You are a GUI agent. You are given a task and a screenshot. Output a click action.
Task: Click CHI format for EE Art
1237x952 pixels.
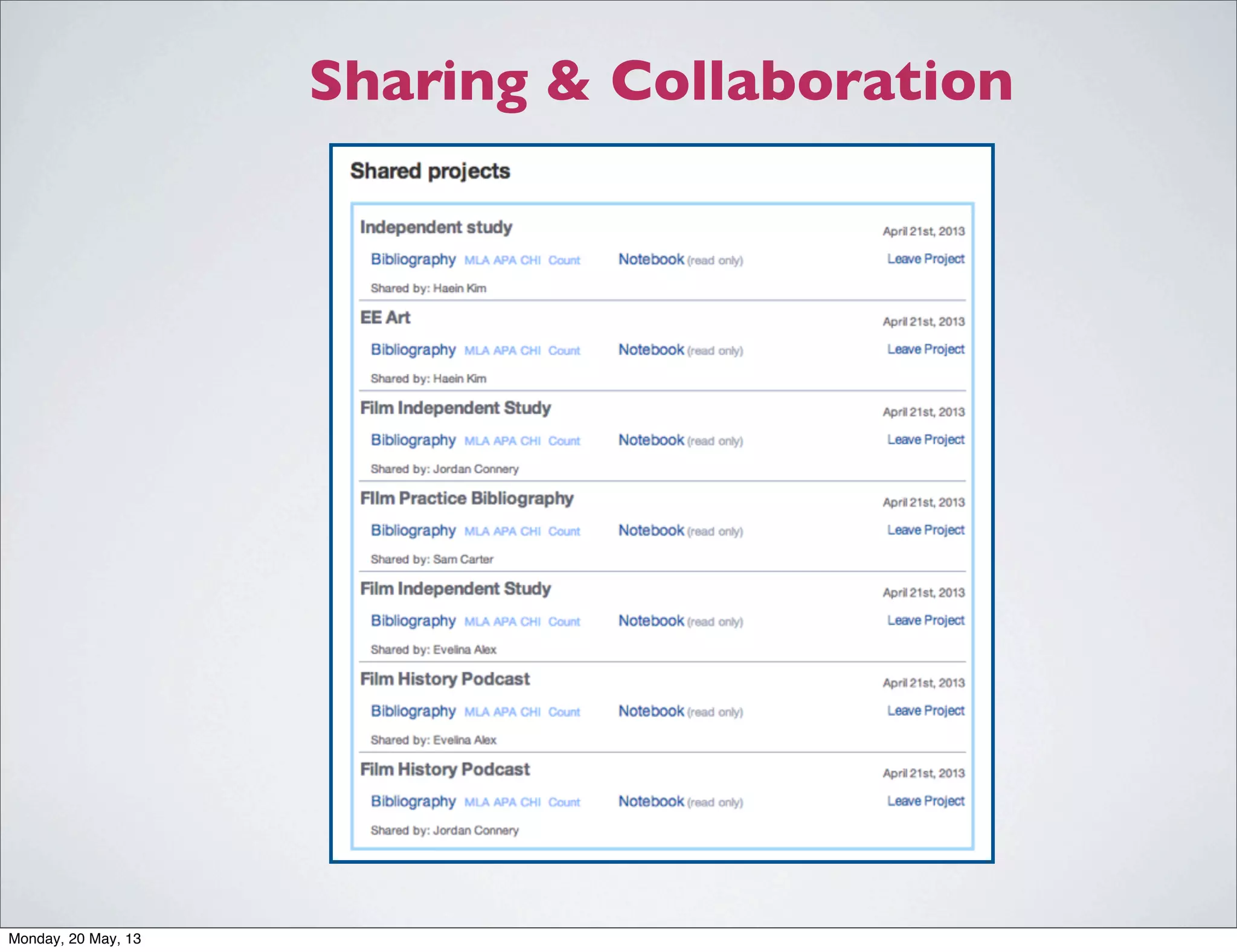point(530,351)
